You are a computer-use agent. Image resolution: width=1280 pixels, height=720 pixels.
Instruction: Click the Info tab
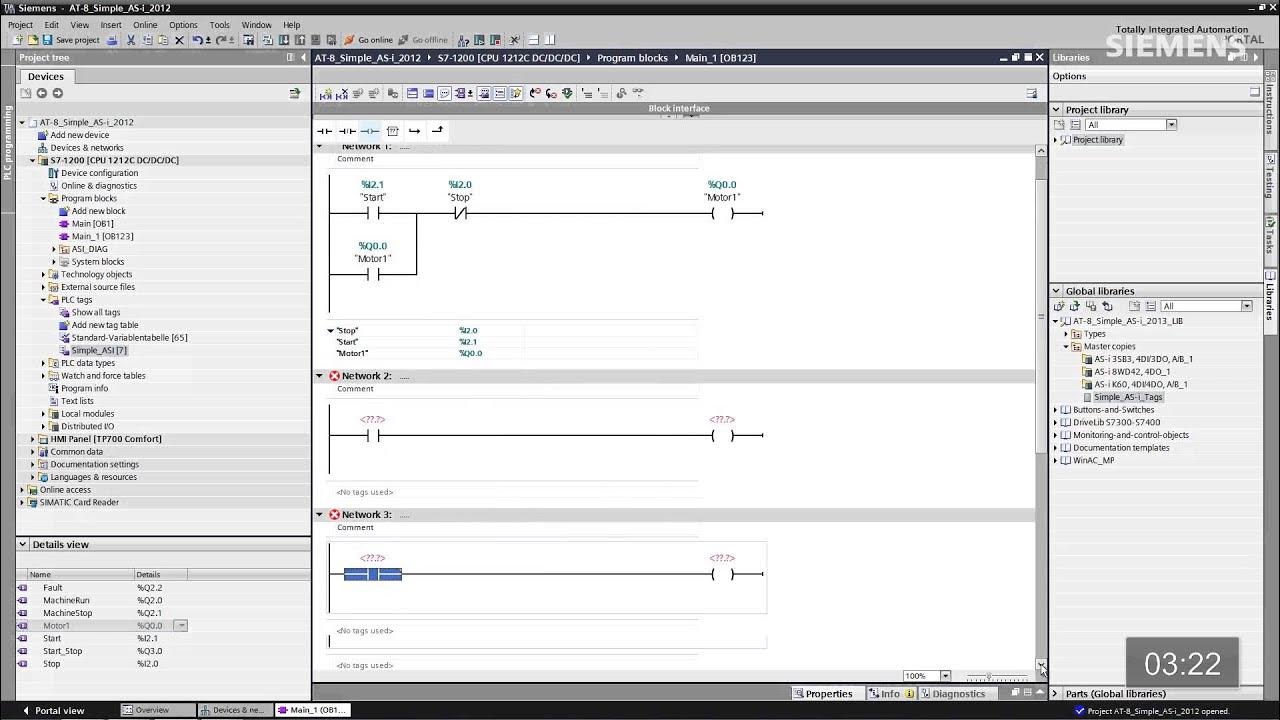pos(891,694)
